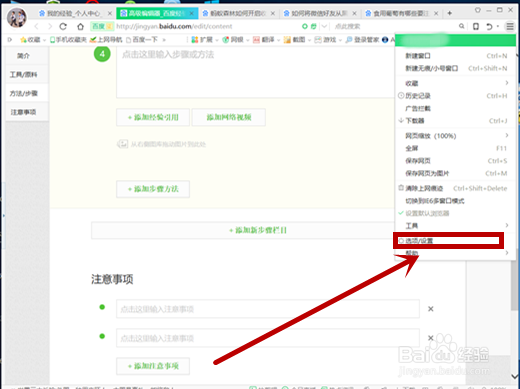Open the 收藏 star favorites in bookmarks bar

pyautogui.click(x=30, y=40)
